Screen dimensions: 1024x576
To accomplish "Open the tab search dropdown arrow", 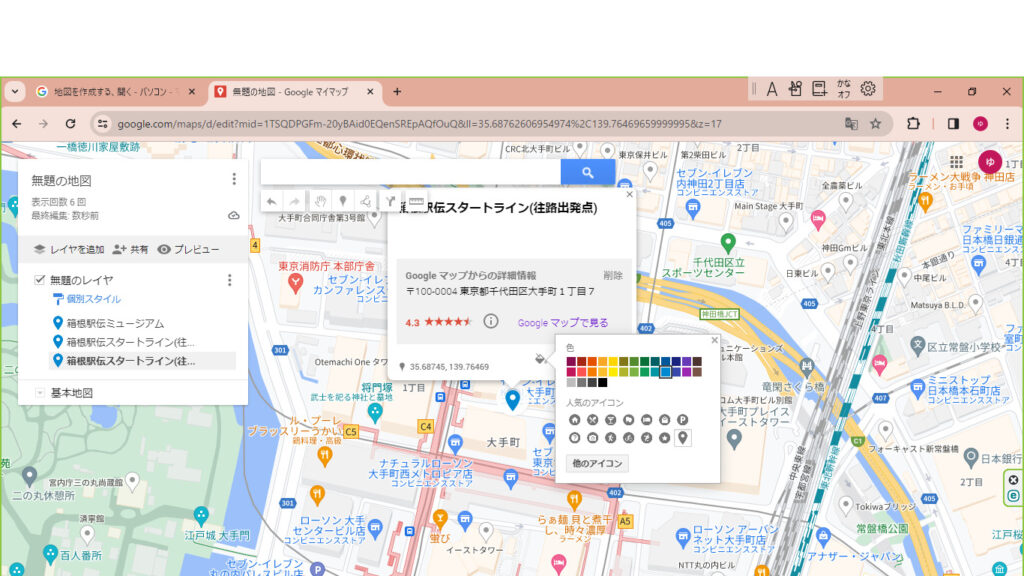I will pos(15,91).
